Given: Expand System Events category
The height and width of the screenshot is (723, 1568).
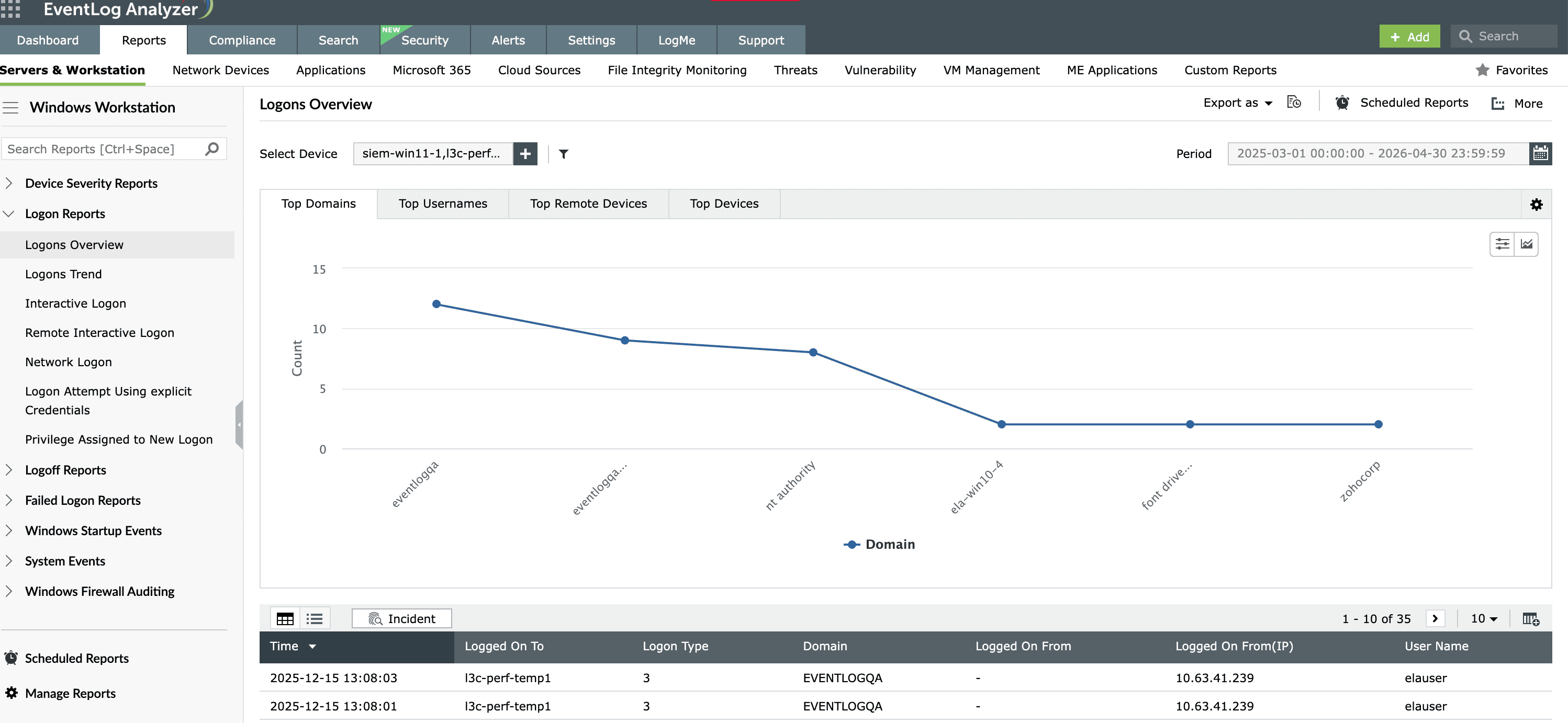Looking at the screenshot, I should tap(8, 561).
